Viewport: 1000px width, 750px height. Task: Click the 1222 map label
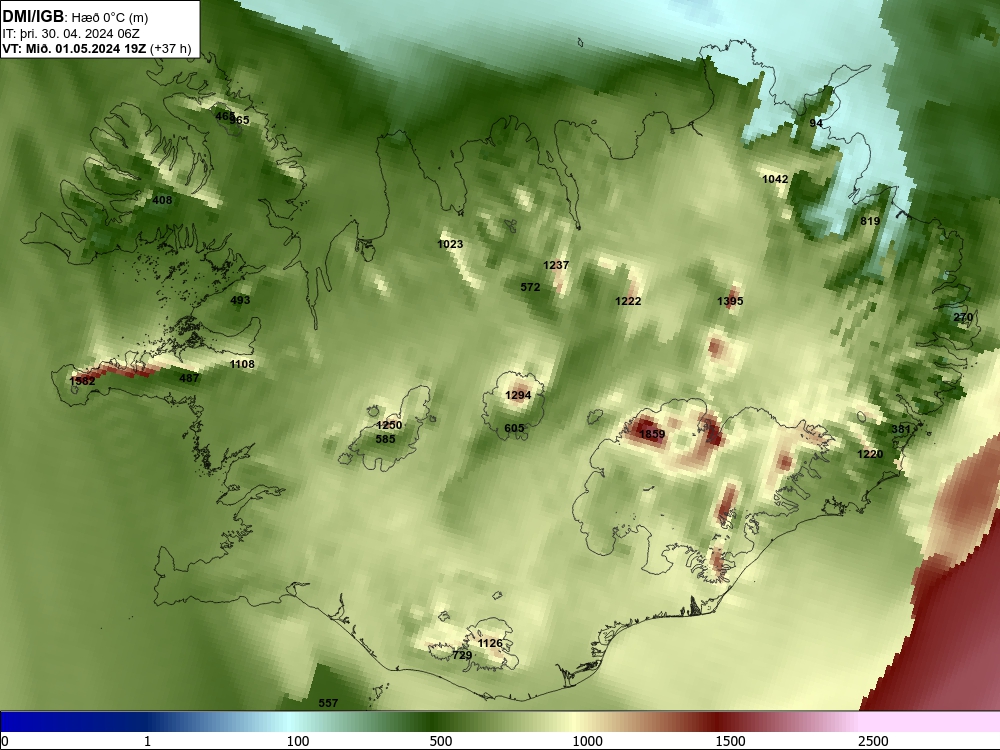pos(628,301)
